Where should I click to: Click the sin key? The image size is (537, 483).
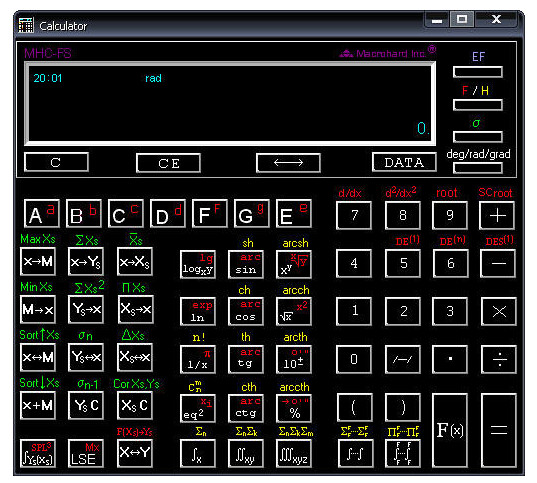(x=246, y=264)
